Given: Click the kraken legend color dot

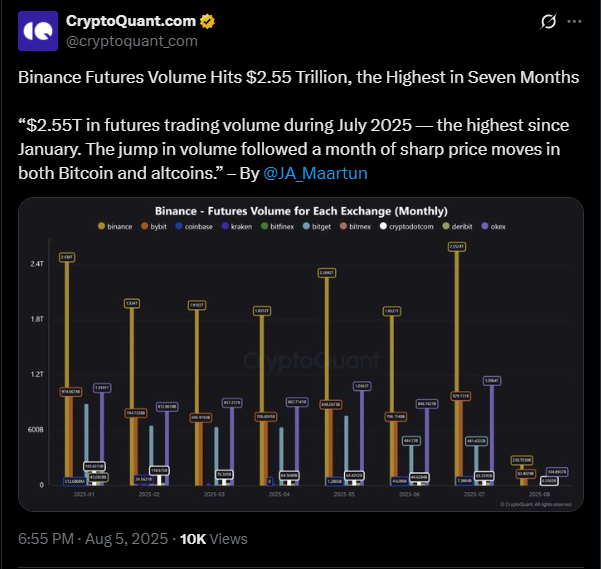Looking at the screenshot, I should click(x=225, y=226).
